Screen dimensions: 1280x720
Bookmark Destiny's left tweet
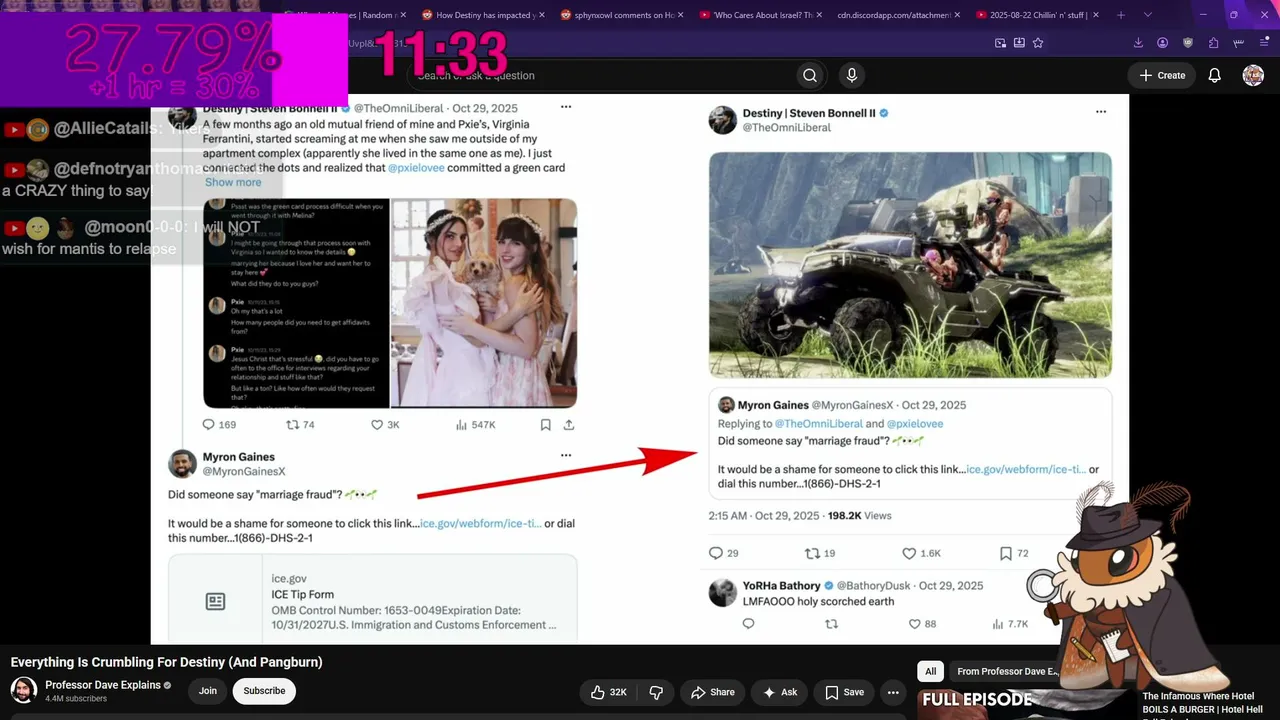(x=545, y=425)
